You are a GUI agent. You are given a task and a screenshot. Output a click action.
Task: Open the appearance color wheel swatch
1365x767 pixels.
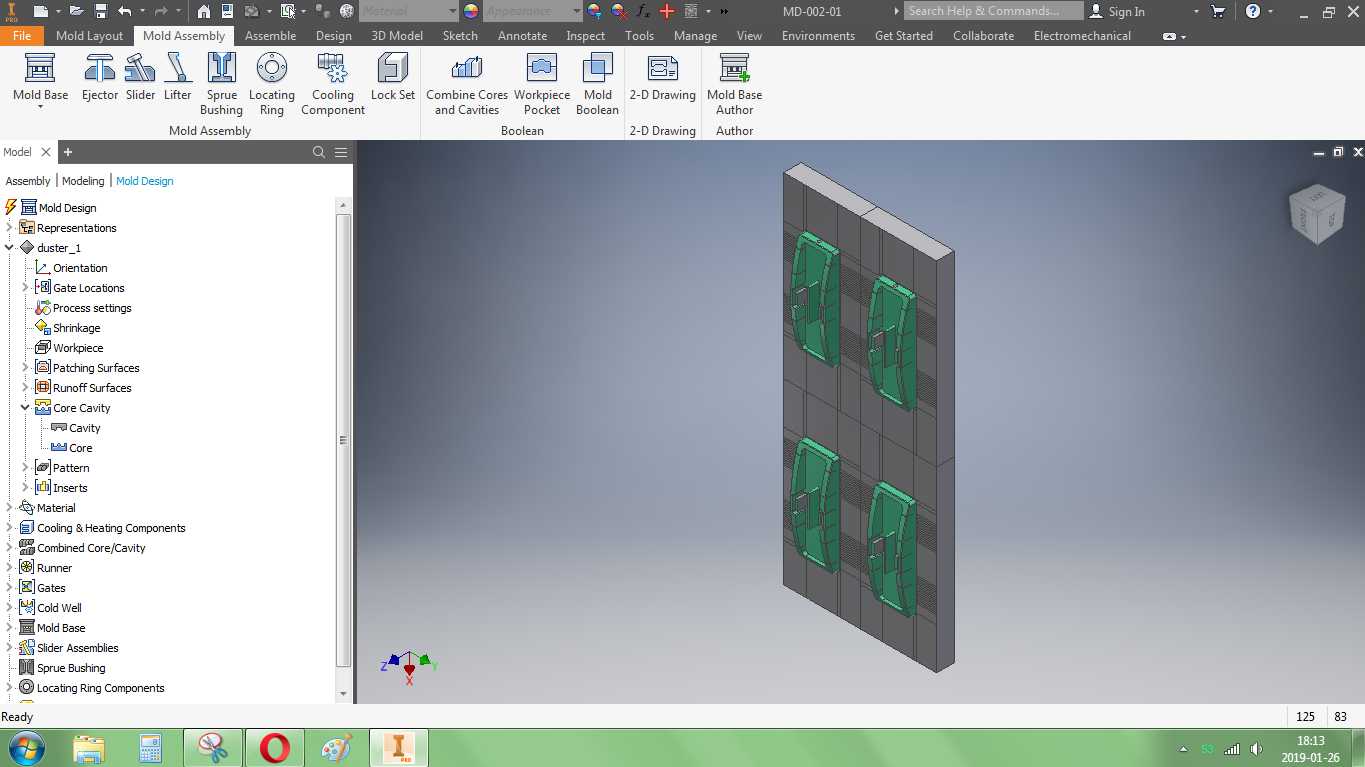pyautogui.click(x=471, y=12)
